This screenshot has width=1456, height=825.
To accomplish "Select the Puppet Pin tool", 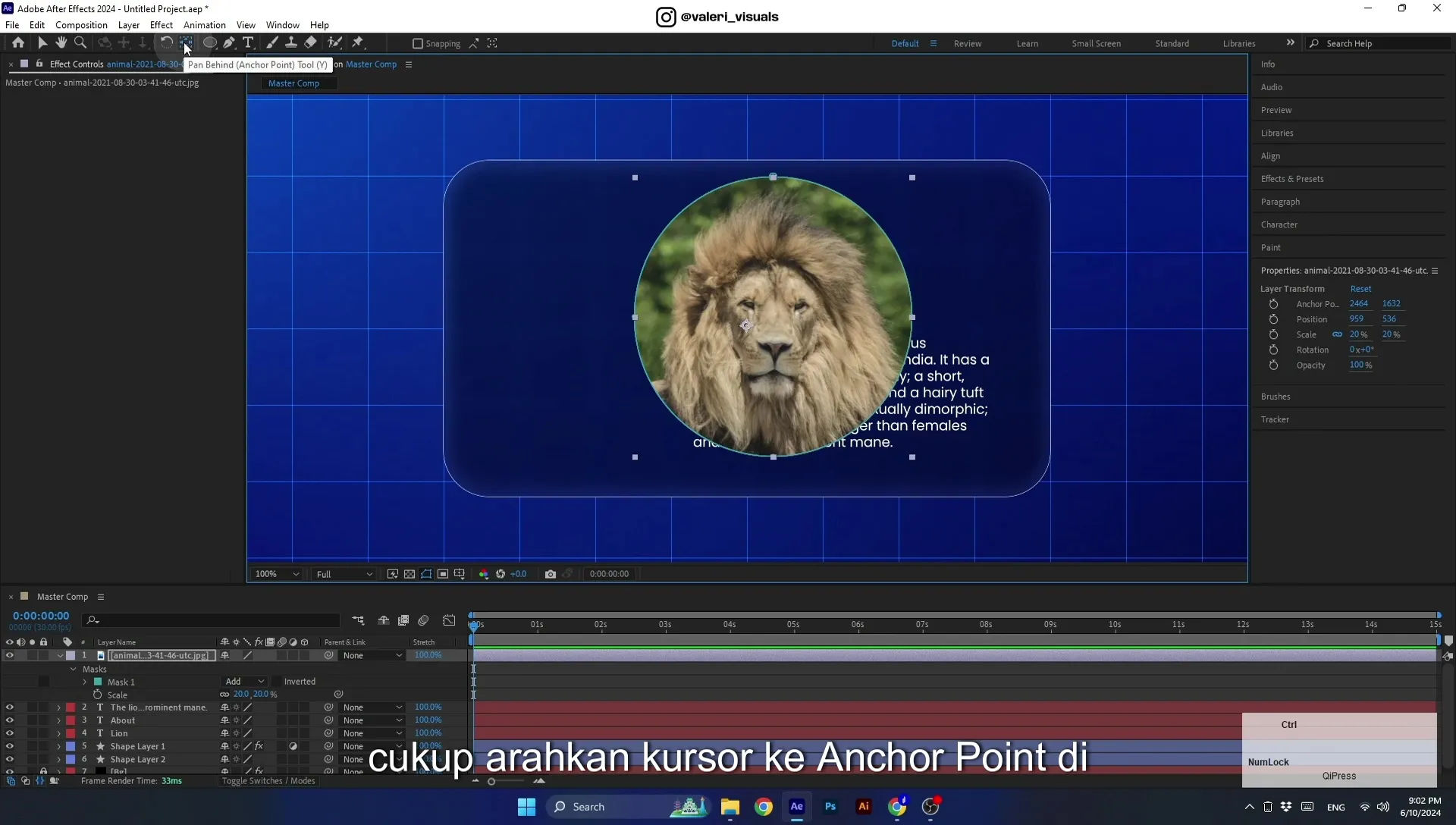I will 358,43.
